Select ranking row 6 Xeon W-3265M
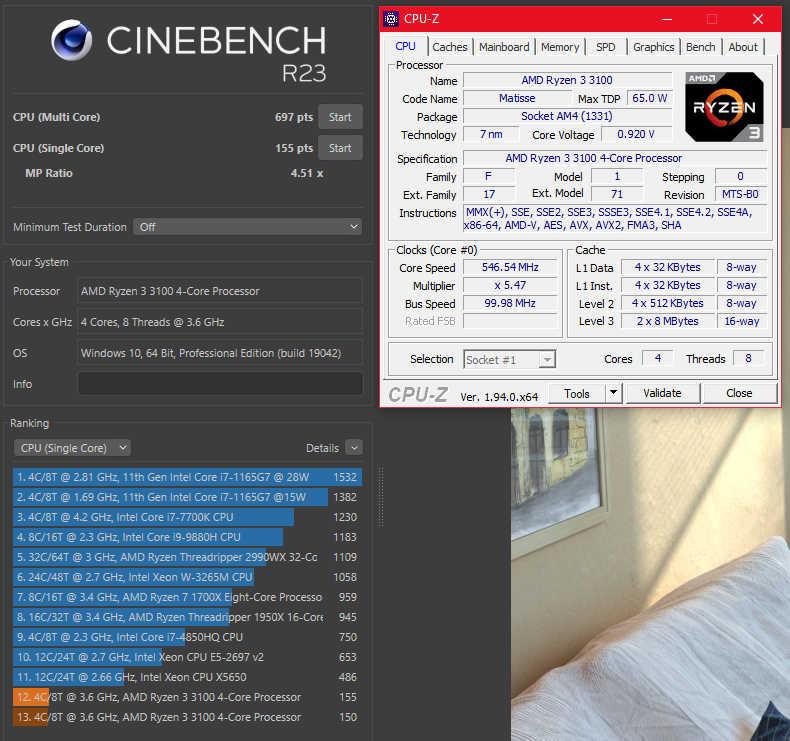 pyautogui.click(x=187, y=577)
